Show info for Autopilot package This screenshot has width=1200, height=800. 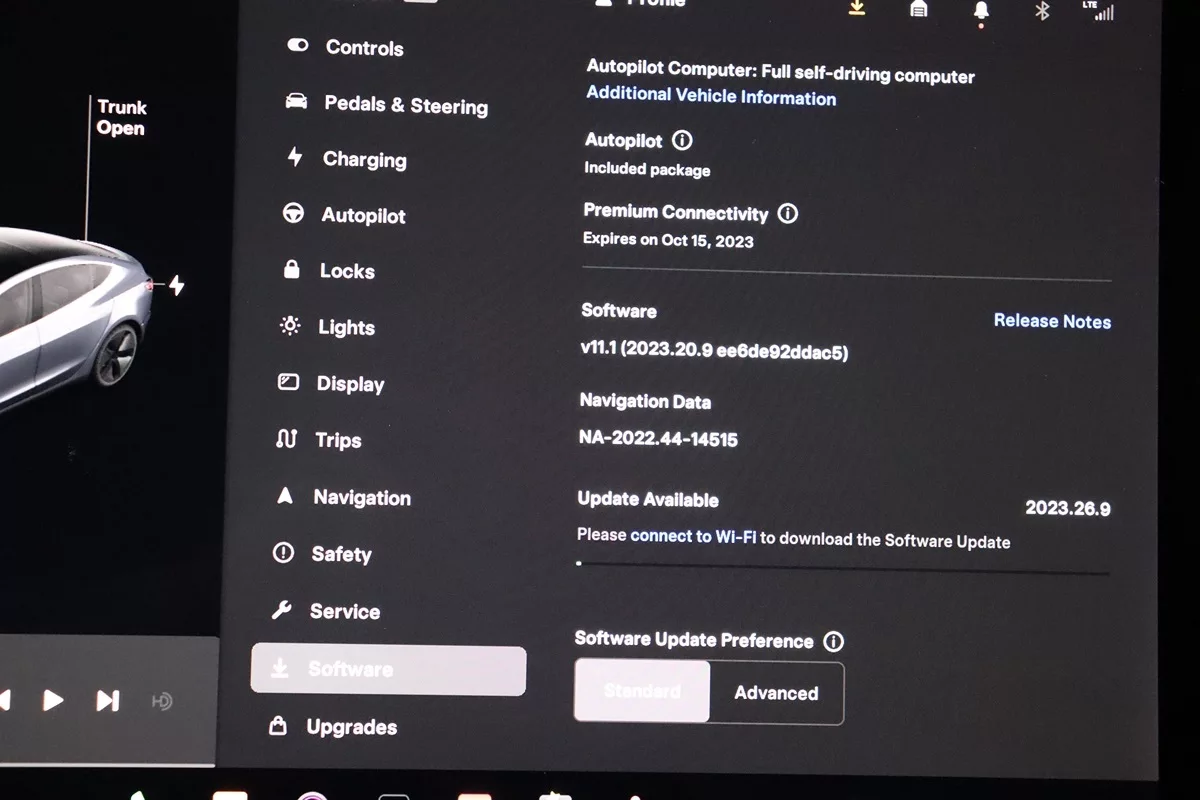point(682,141)
